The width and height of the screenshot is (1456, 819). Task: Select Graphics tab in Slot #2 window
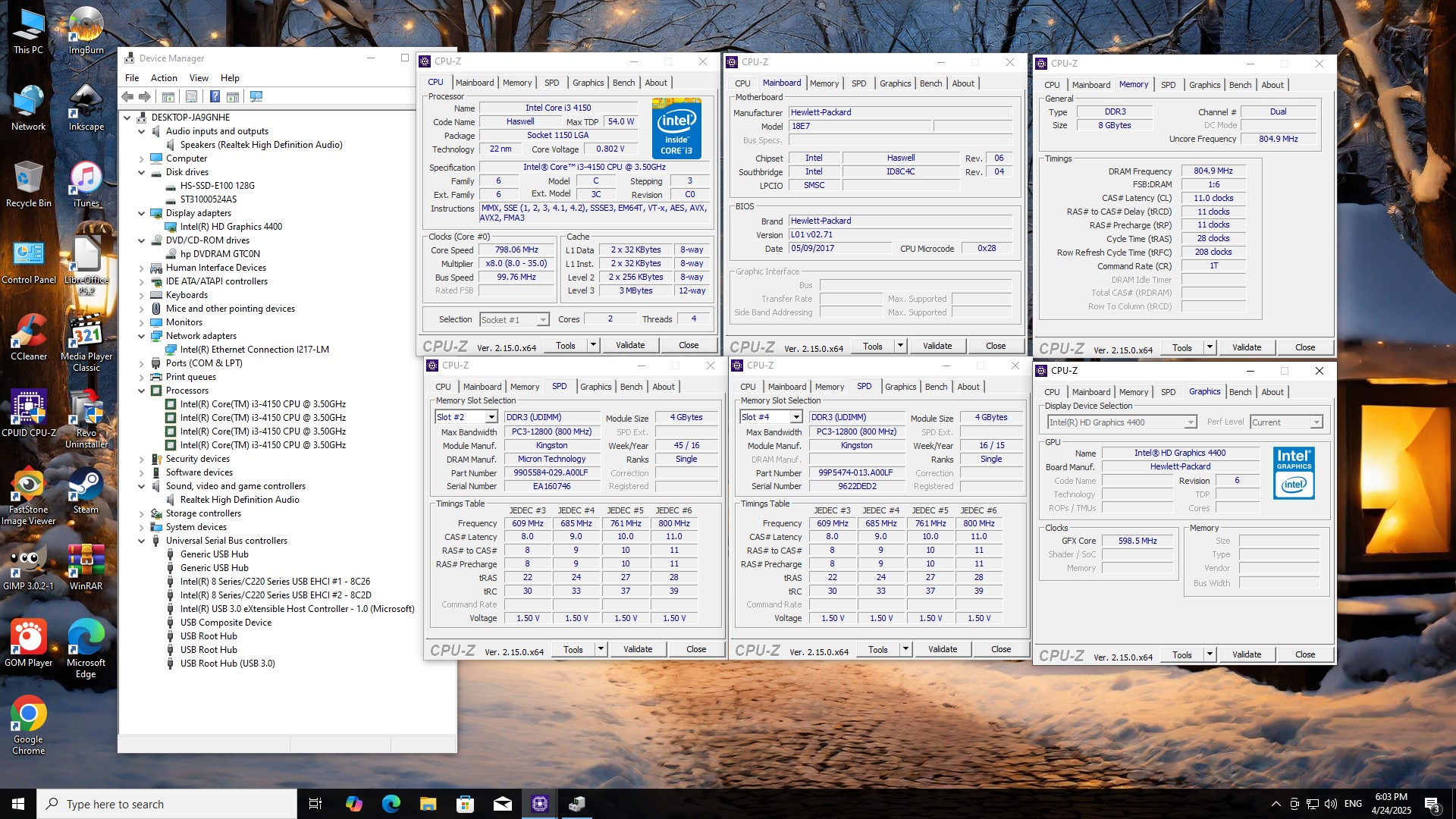[596, 387]
